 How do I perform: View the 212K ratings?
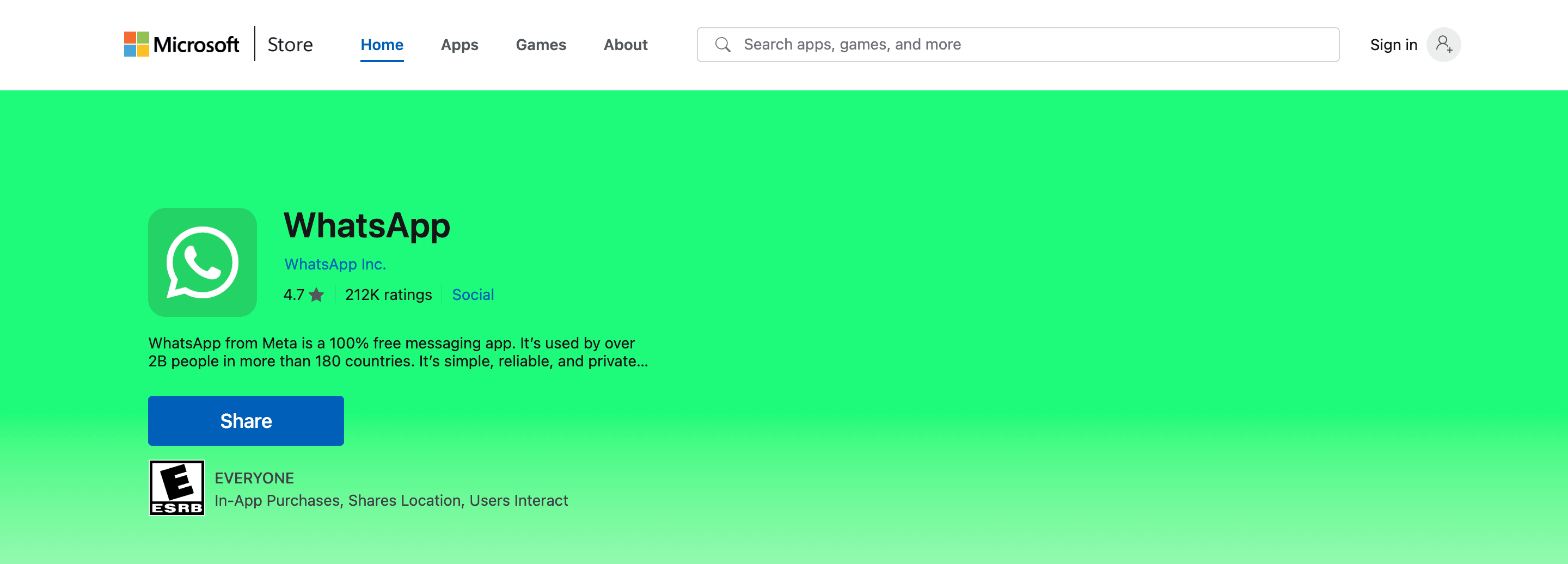coord(388,295)
